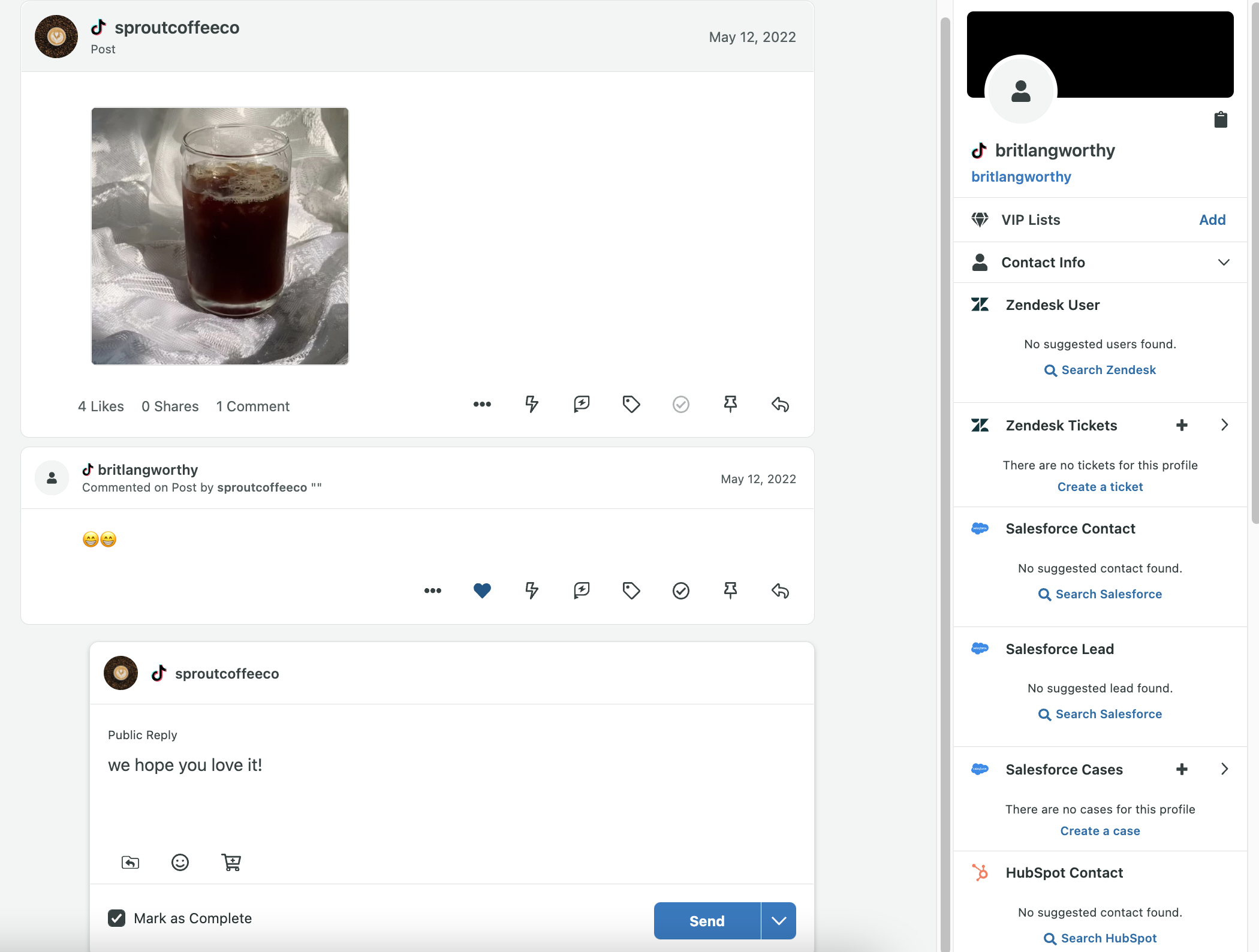This screenshot has width=1259, height=952.
Task: Click the Create a case link
Action: tap(1100, 831)
